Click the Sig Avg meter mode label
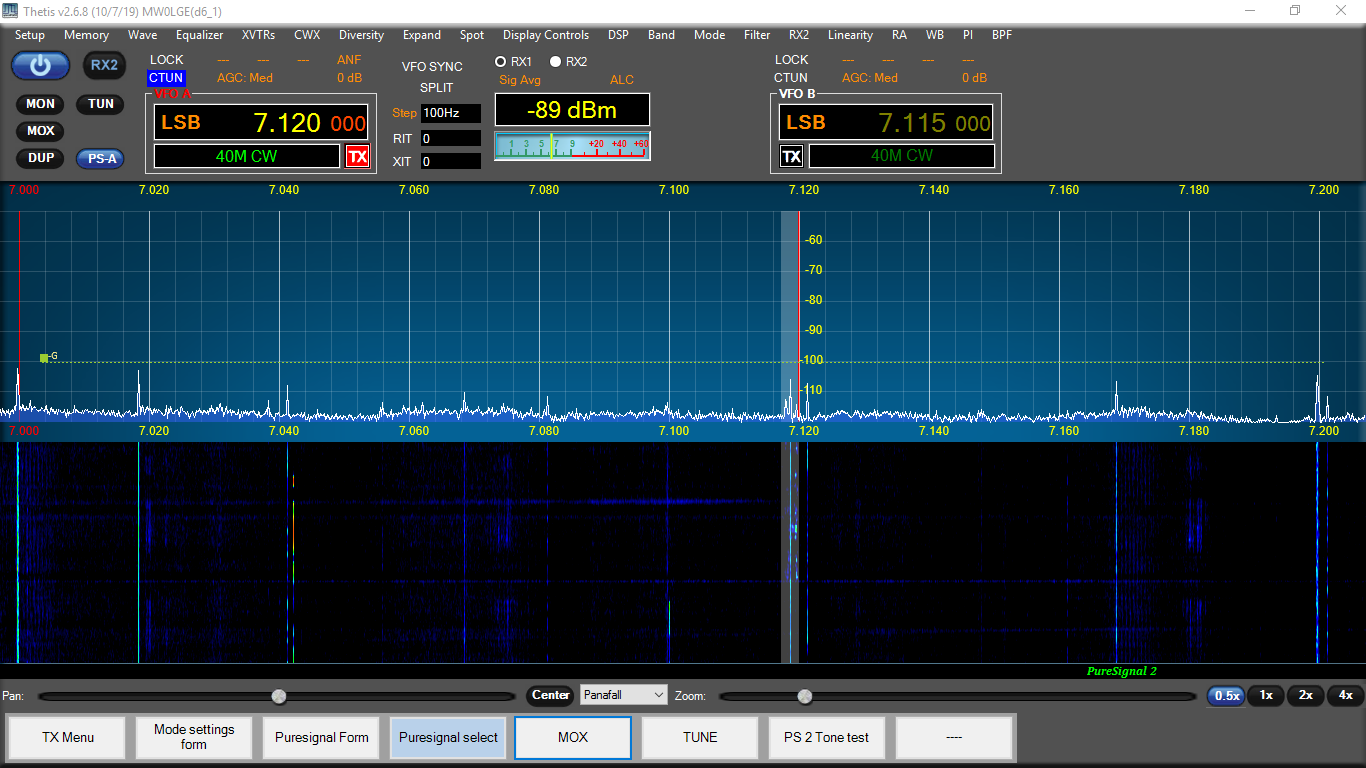 tap(520, 80)
